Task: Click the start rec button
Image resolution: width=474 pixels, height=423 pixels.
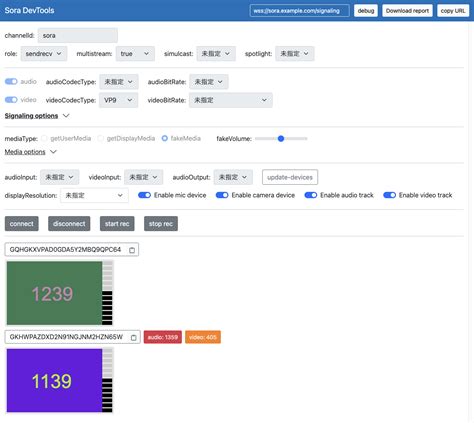Action: (x=117, y=224)
